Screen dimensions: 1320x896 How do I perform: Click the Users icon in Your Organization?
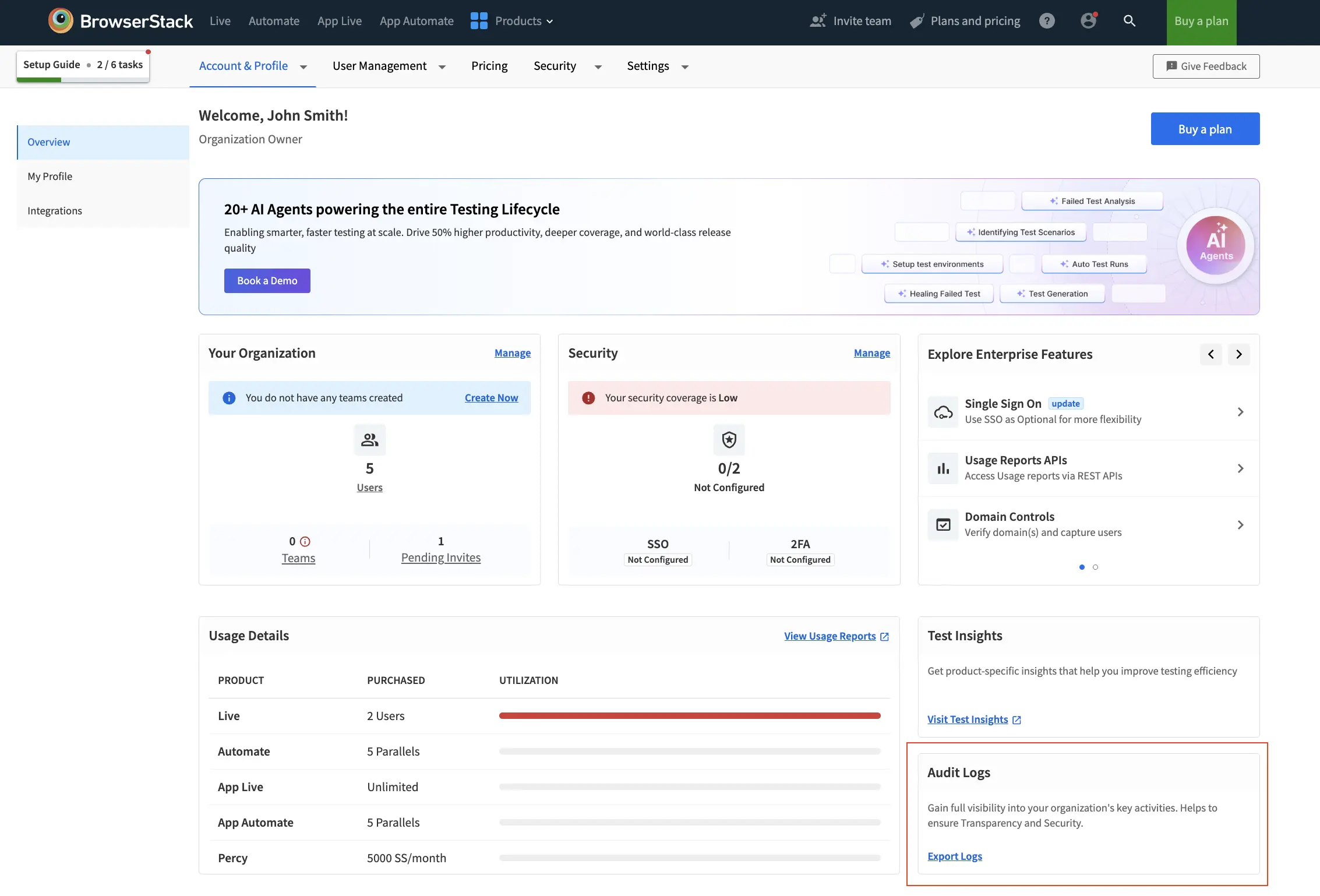click(369, 440)
